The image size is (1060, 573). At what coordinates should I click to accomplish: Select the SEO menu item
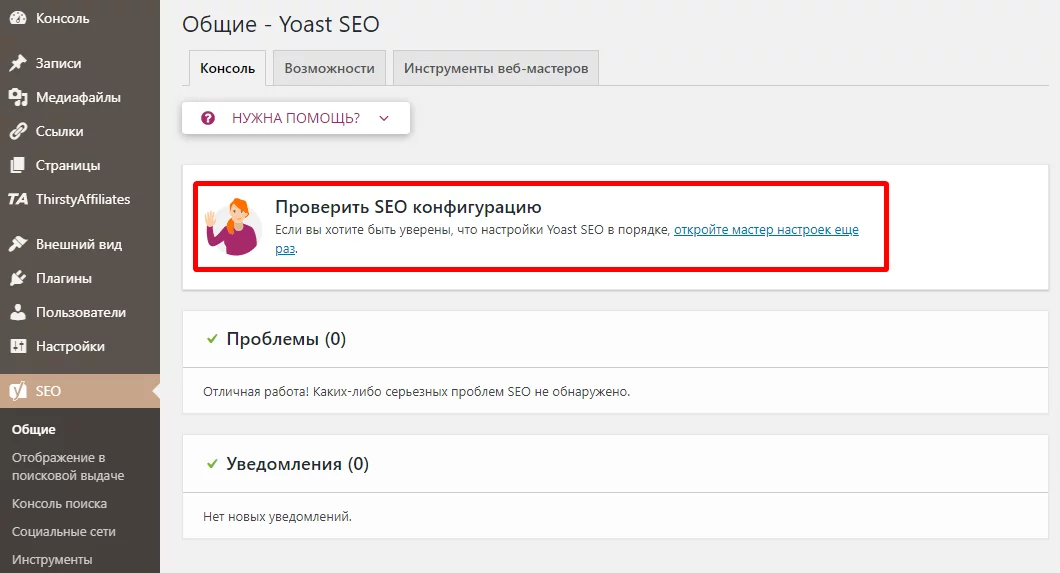coord(80,391)
